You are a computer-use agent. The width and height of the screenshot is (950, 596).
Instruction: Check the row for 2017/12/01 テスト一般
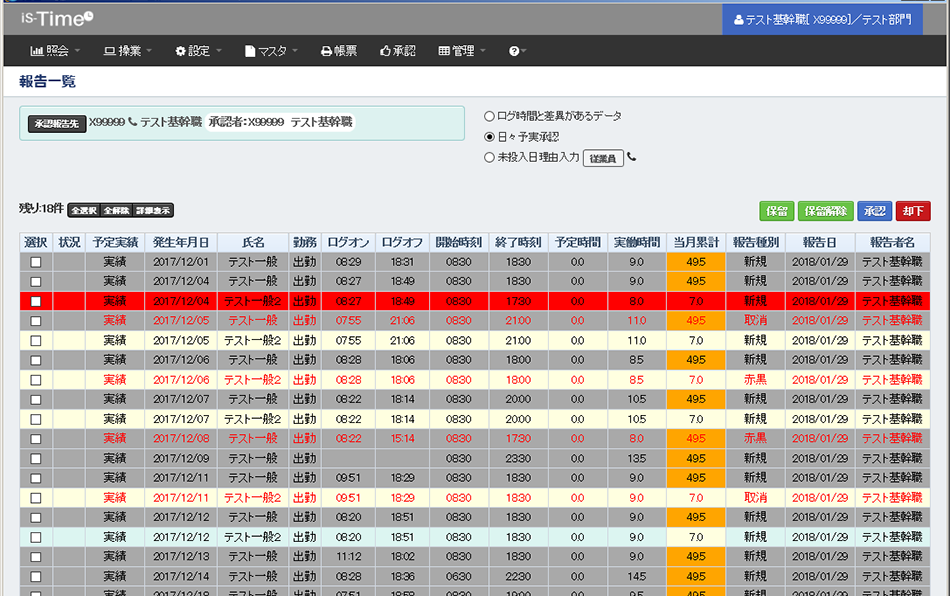[x=36, y=262]
